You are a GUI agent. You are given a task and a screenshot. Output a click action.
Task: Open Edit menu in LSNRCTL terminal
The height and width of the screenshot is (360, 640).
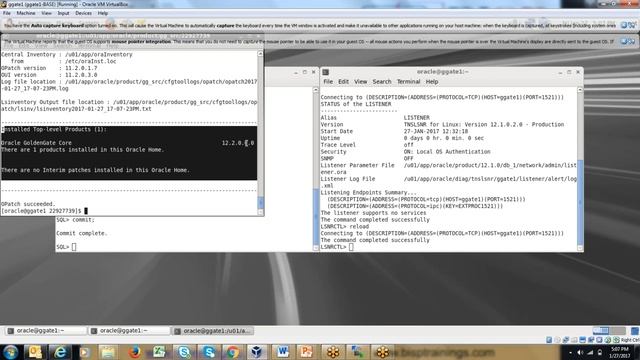tap(343, 82)
